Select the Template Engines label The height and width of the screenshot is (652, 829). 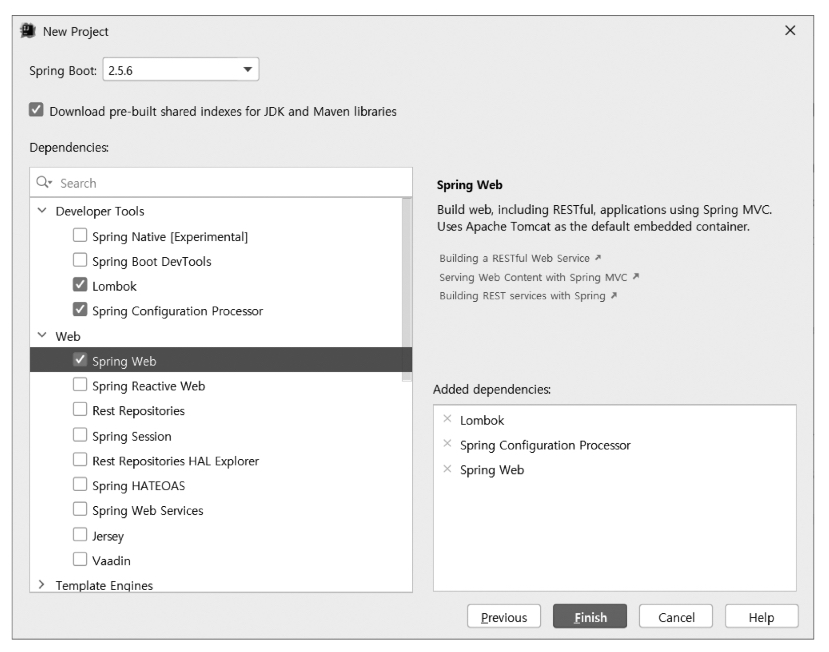(104, 585)
